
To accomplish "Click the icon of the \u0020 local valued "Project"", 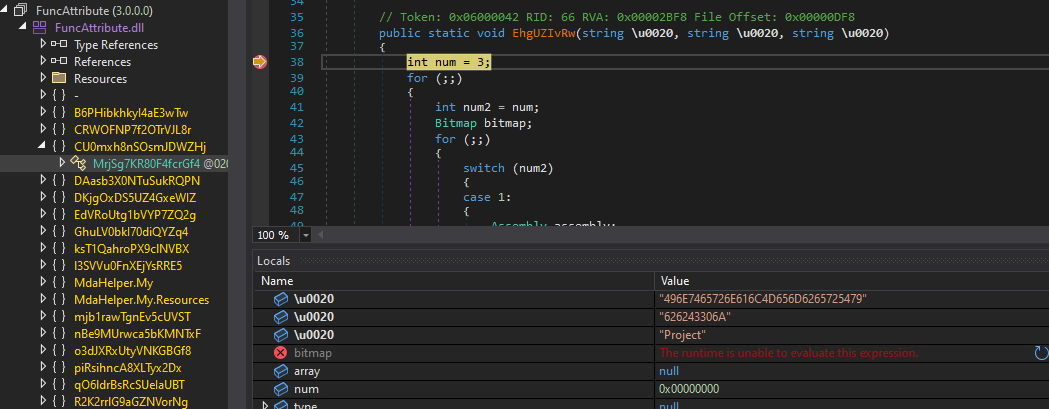I will [281, 335].
